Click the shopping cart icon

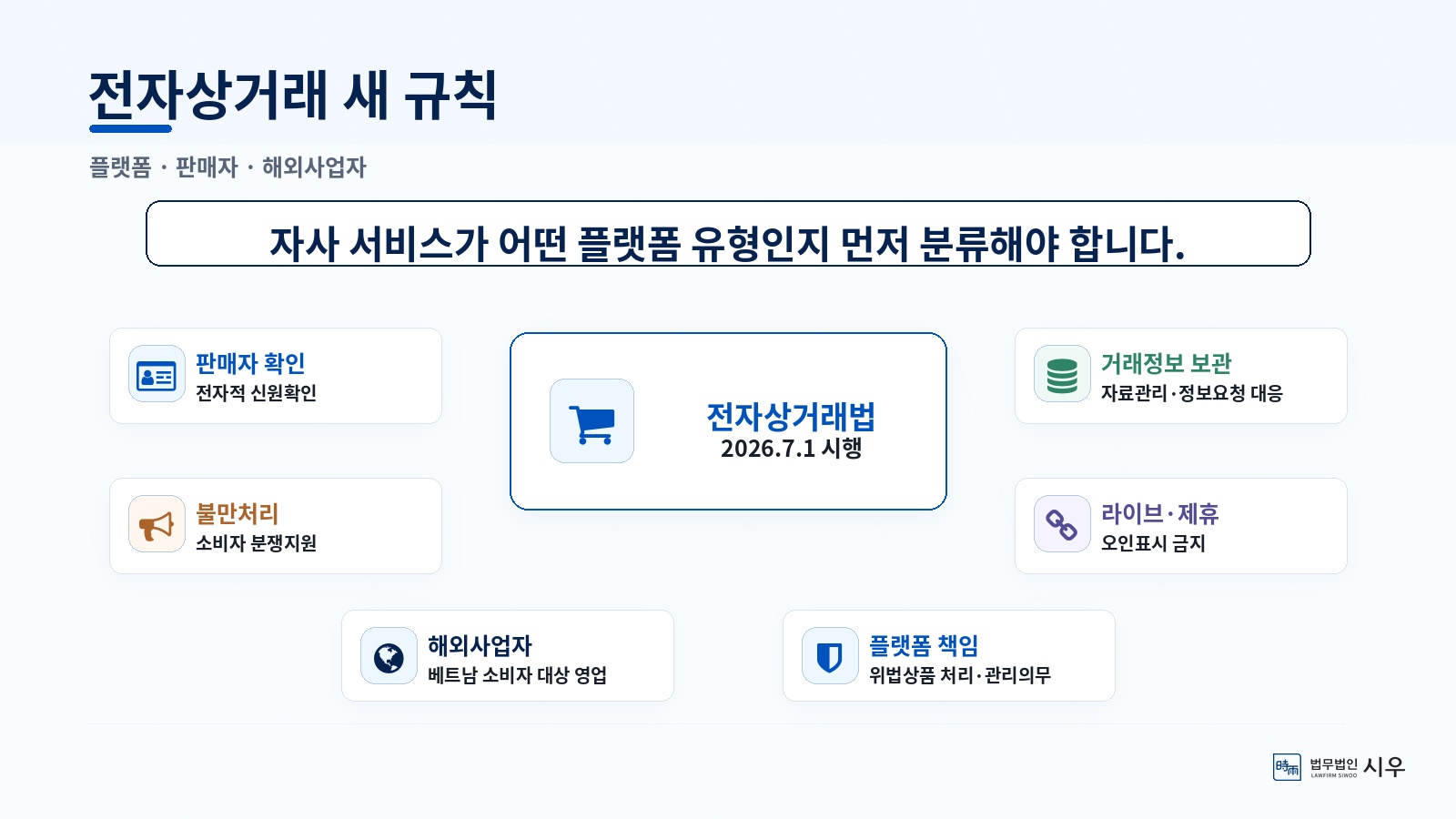[591, 421]
